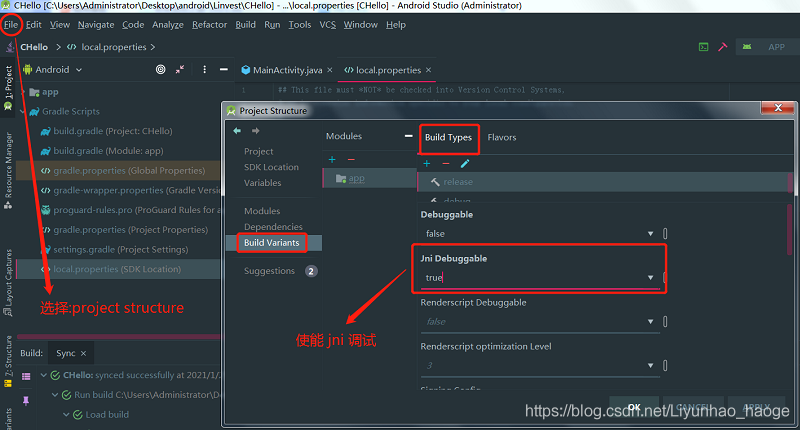Viewport: 800px width, 430px height.
Task: Click the variable binding icon beside Renderscript Debuggable
Action: [x=665, y=321]
